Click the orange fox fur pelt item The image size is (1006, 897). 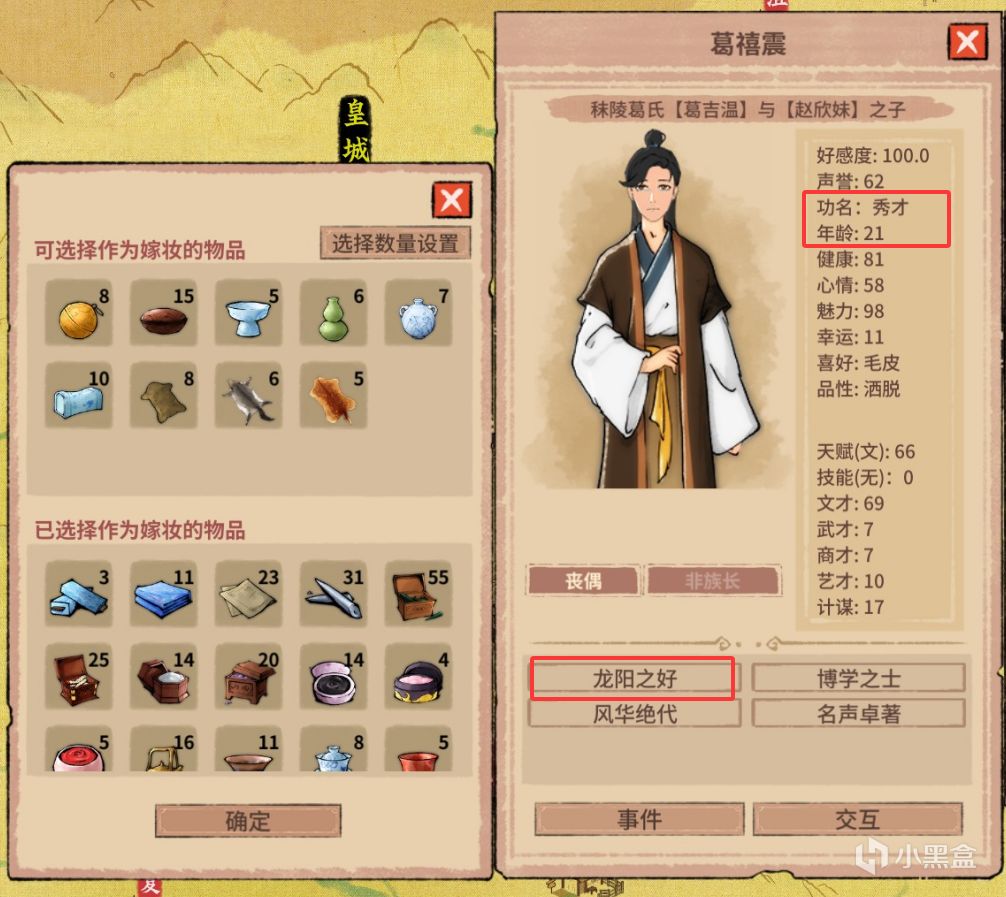click(x=333, y=395)
